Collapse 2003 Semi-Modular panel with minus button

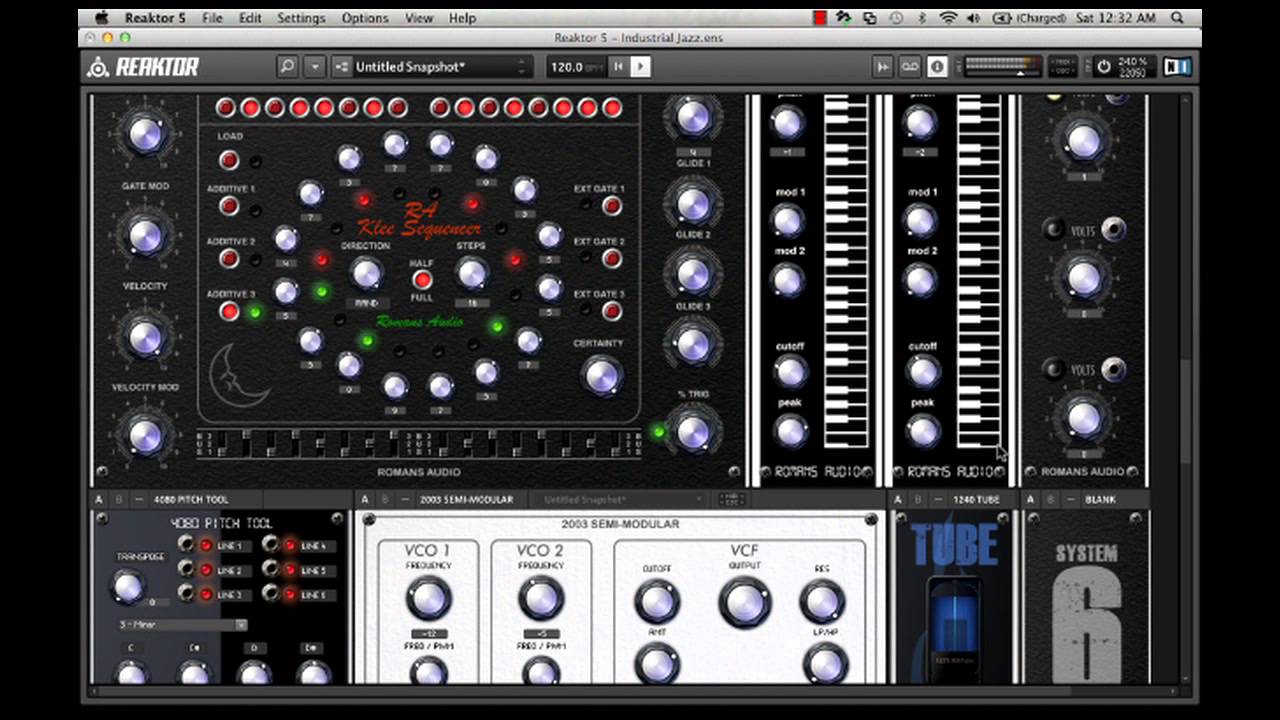coord(405,499)
